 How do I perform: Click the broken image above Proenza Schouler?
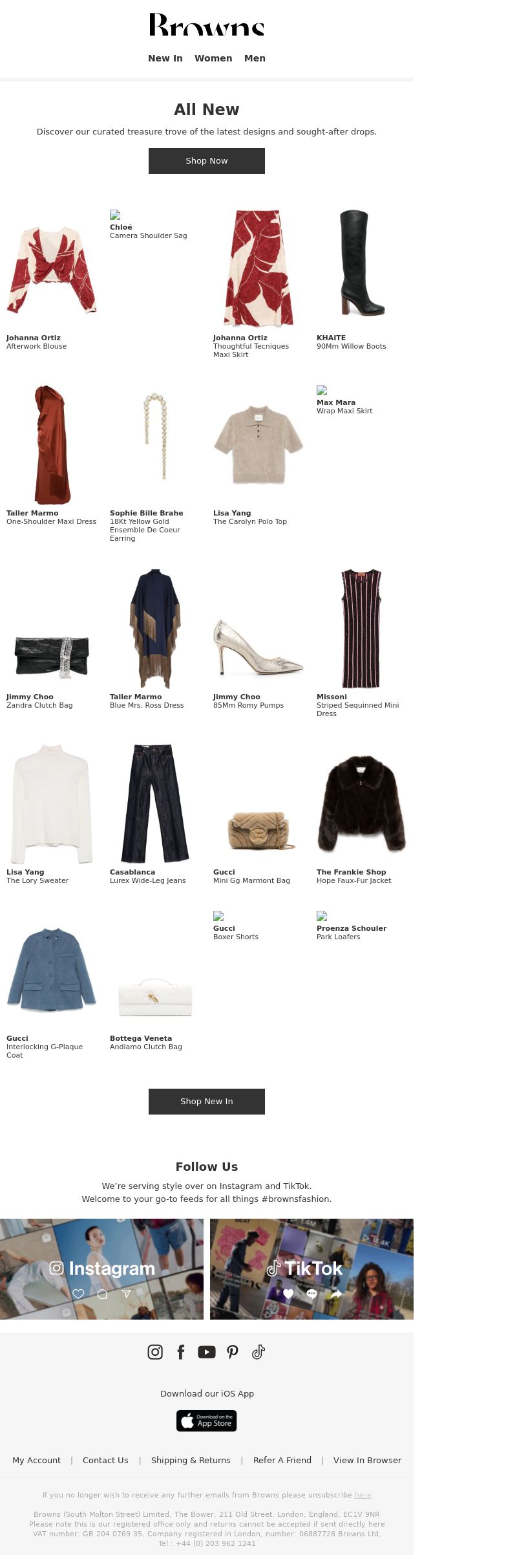322,916
